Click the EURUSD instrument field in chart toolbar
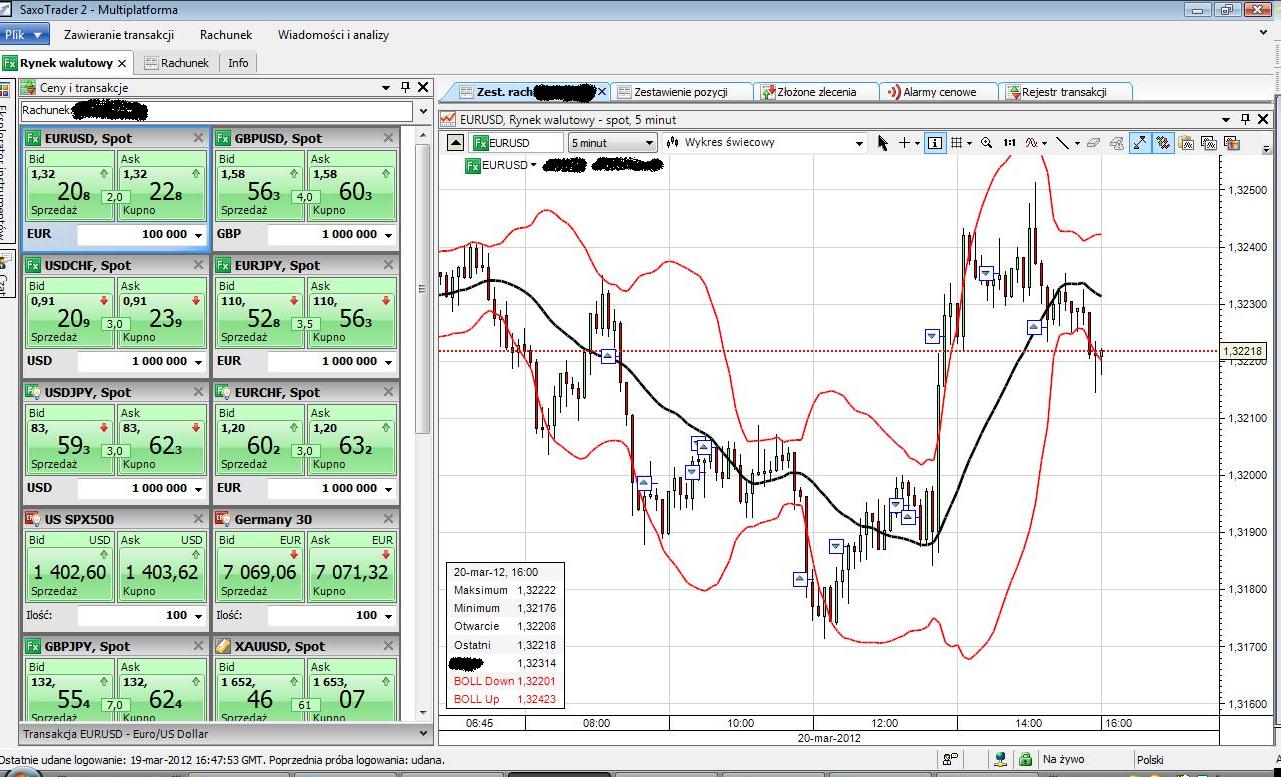 point(516,143)
